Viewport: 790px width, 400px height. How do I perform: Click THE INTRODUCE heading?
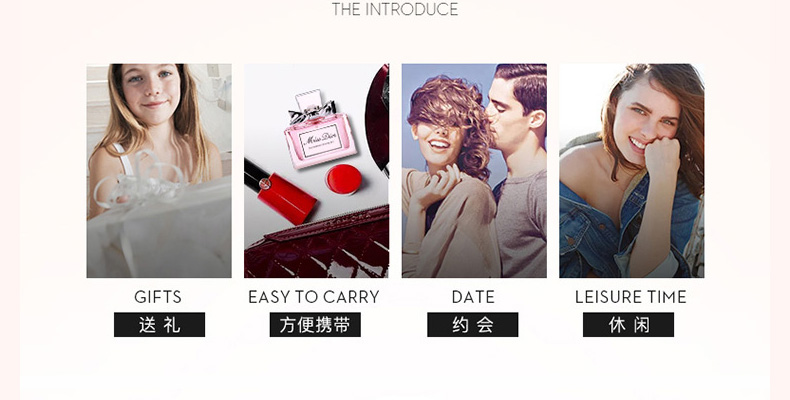(x=395, y=9)
